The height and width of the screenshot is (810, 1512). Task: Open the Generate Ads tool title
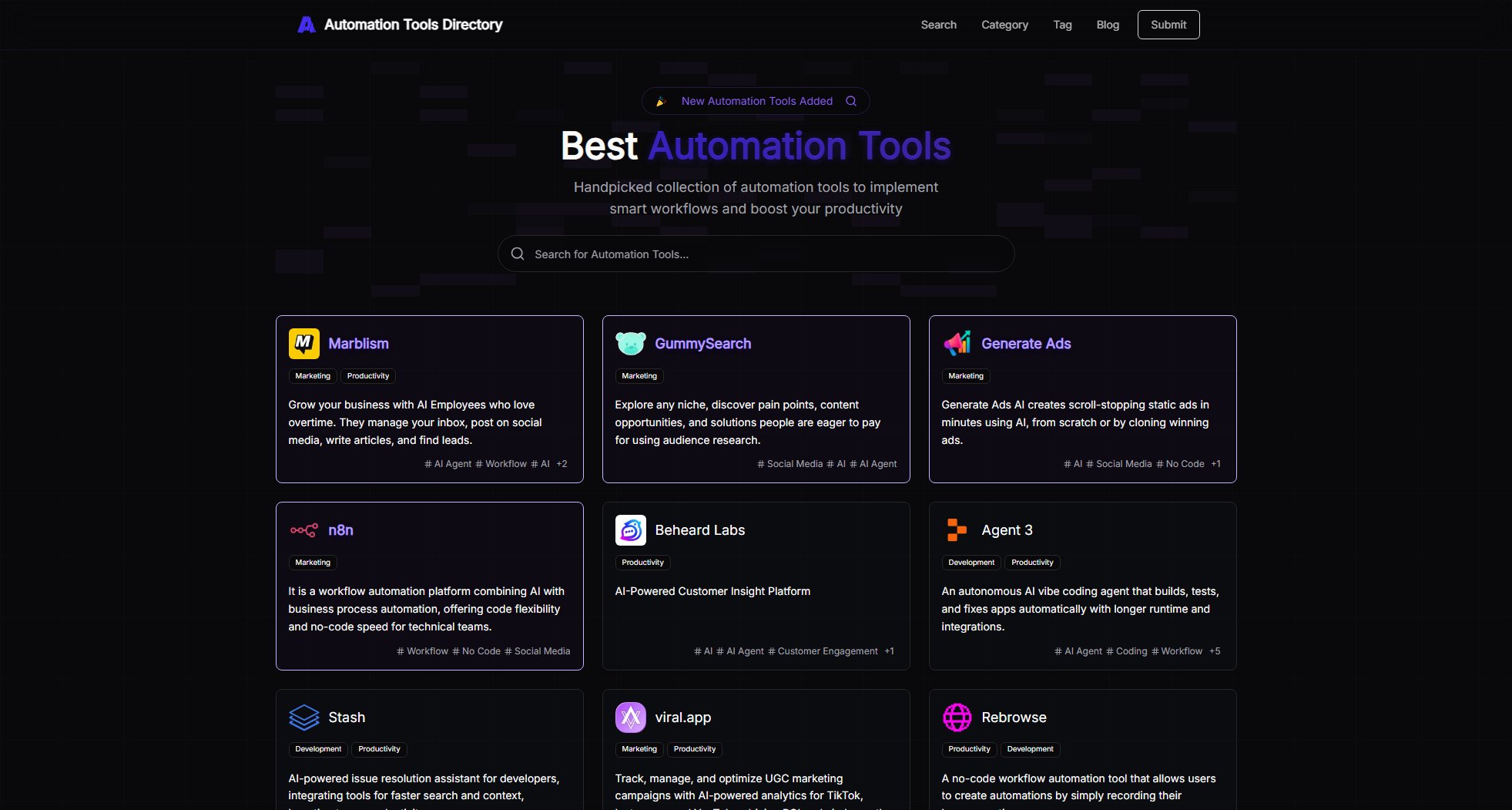click(1026, 344)
